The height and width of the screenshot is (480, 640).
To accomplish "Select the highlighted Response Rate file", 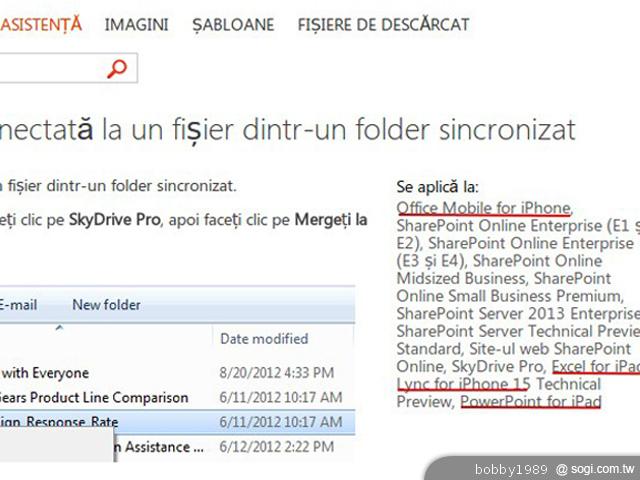I will coord(177,422).
